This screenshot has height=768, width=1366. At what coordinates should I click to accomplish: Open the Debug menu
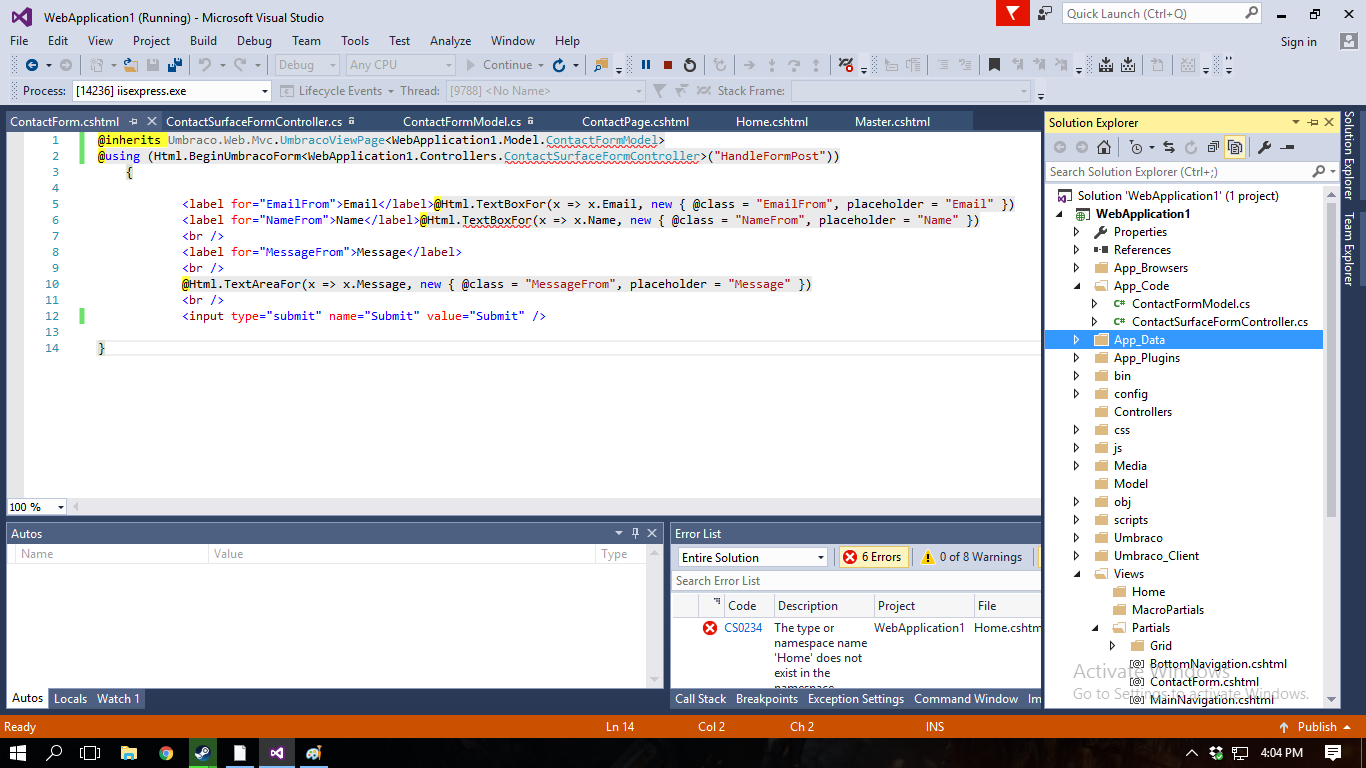click(254, 41)
